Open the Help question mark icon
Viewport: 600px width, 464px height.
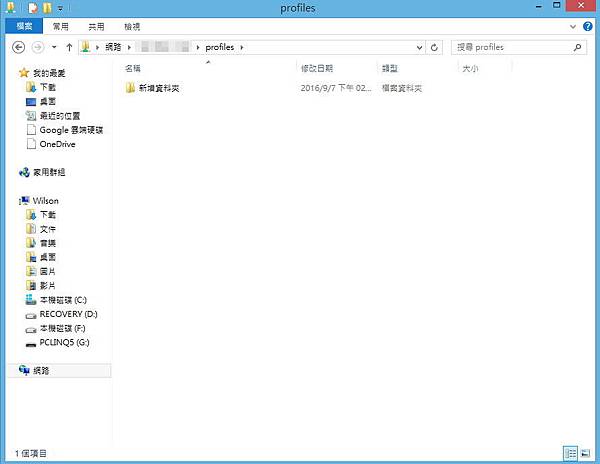587,26
